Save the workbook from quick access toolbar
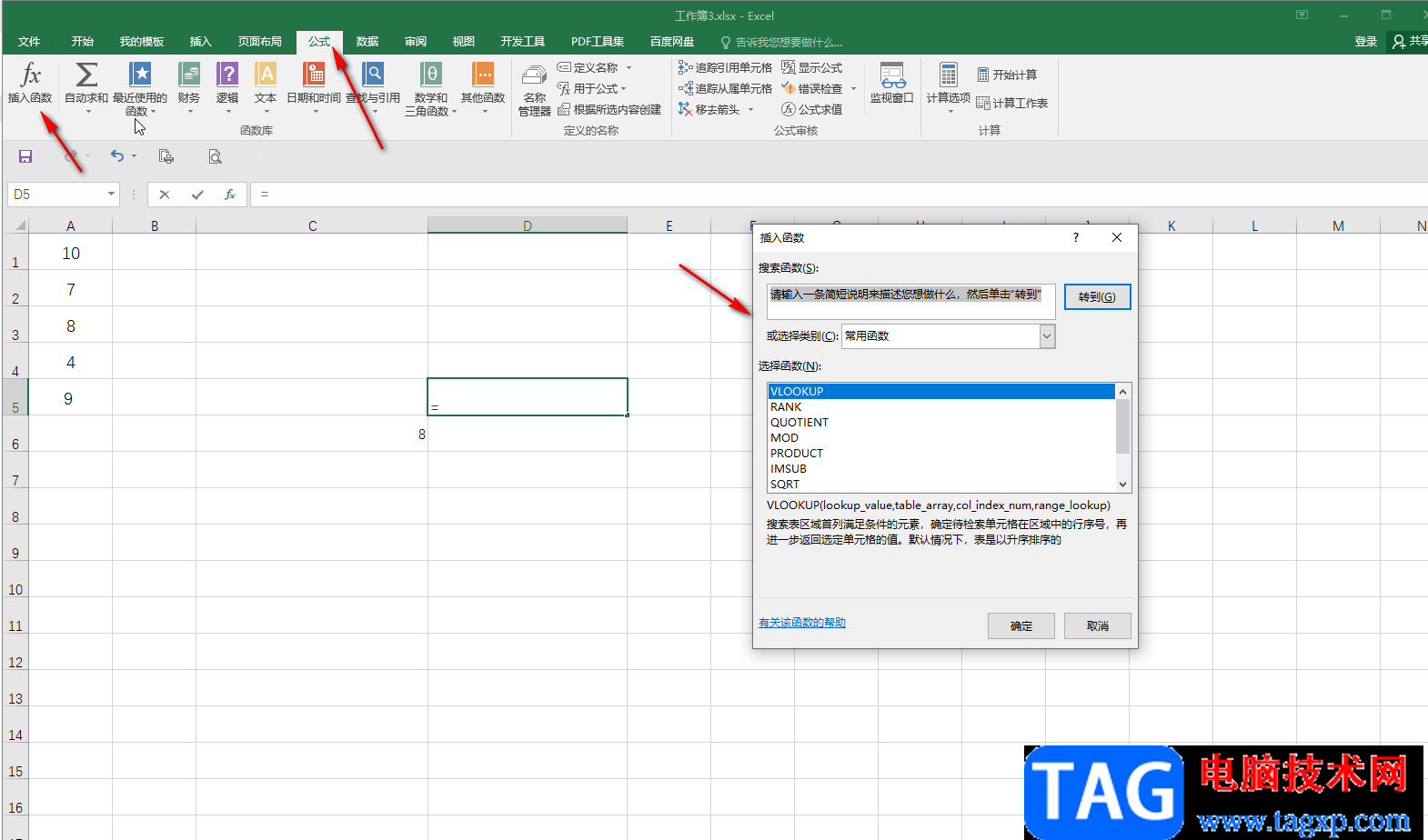The width and height of the screenshot is (1428, 840). click(25, 156)
